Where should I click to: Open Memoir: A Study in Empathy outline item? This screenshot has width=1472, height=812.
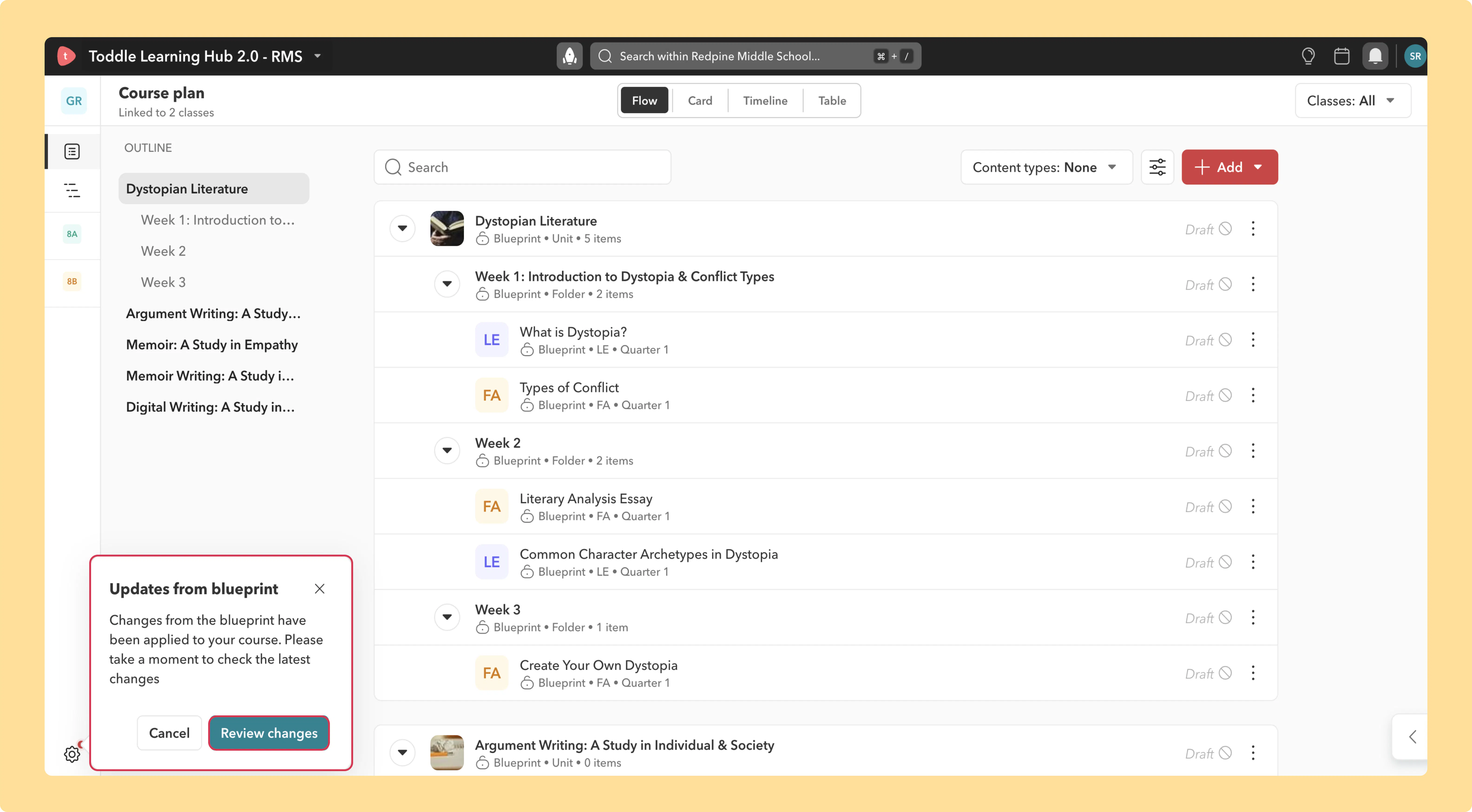coord(212,345)
